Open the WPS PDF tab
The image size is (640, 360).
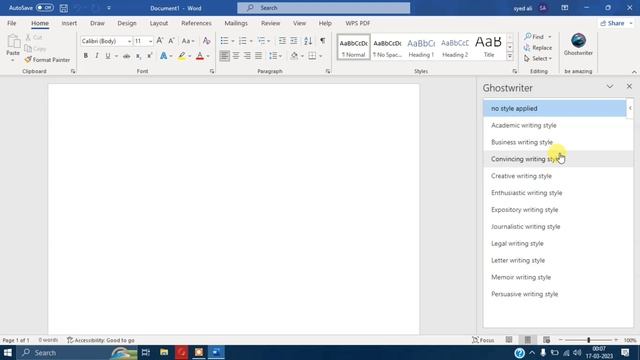tap(358, 23)
